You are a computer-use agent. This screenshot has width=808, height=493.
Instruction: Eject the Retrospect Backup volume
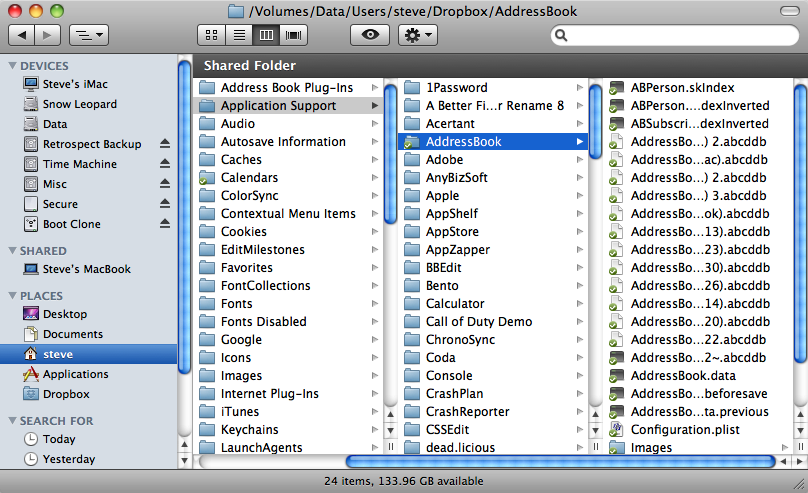(165, 143)
